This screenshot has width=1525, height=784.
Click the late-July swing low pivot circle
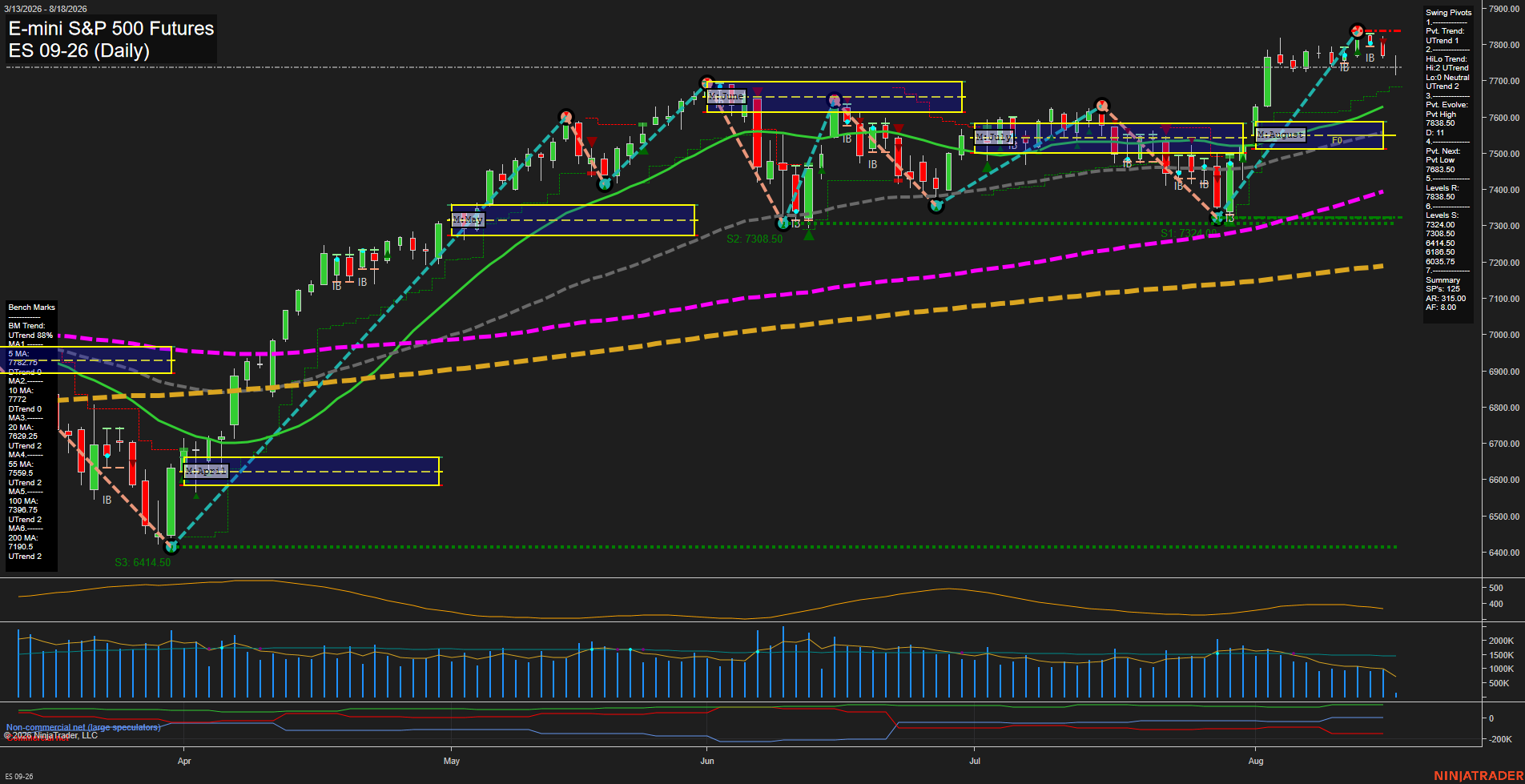pyautogui.click(x=1217, y=218)
